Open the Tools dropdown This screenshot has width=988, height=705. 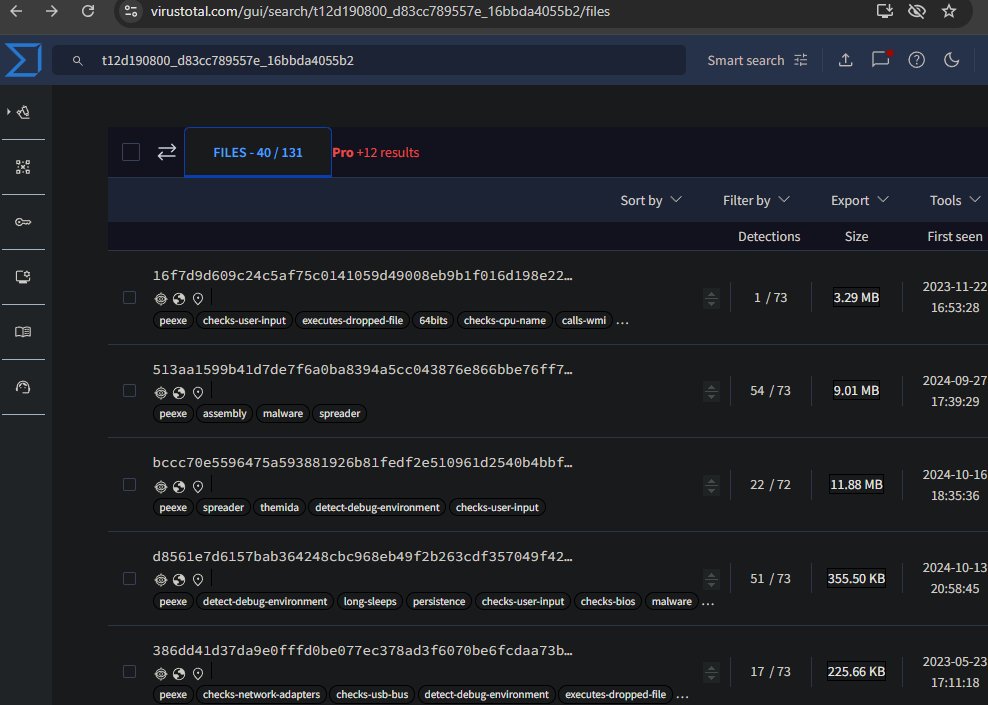point(955,200)
